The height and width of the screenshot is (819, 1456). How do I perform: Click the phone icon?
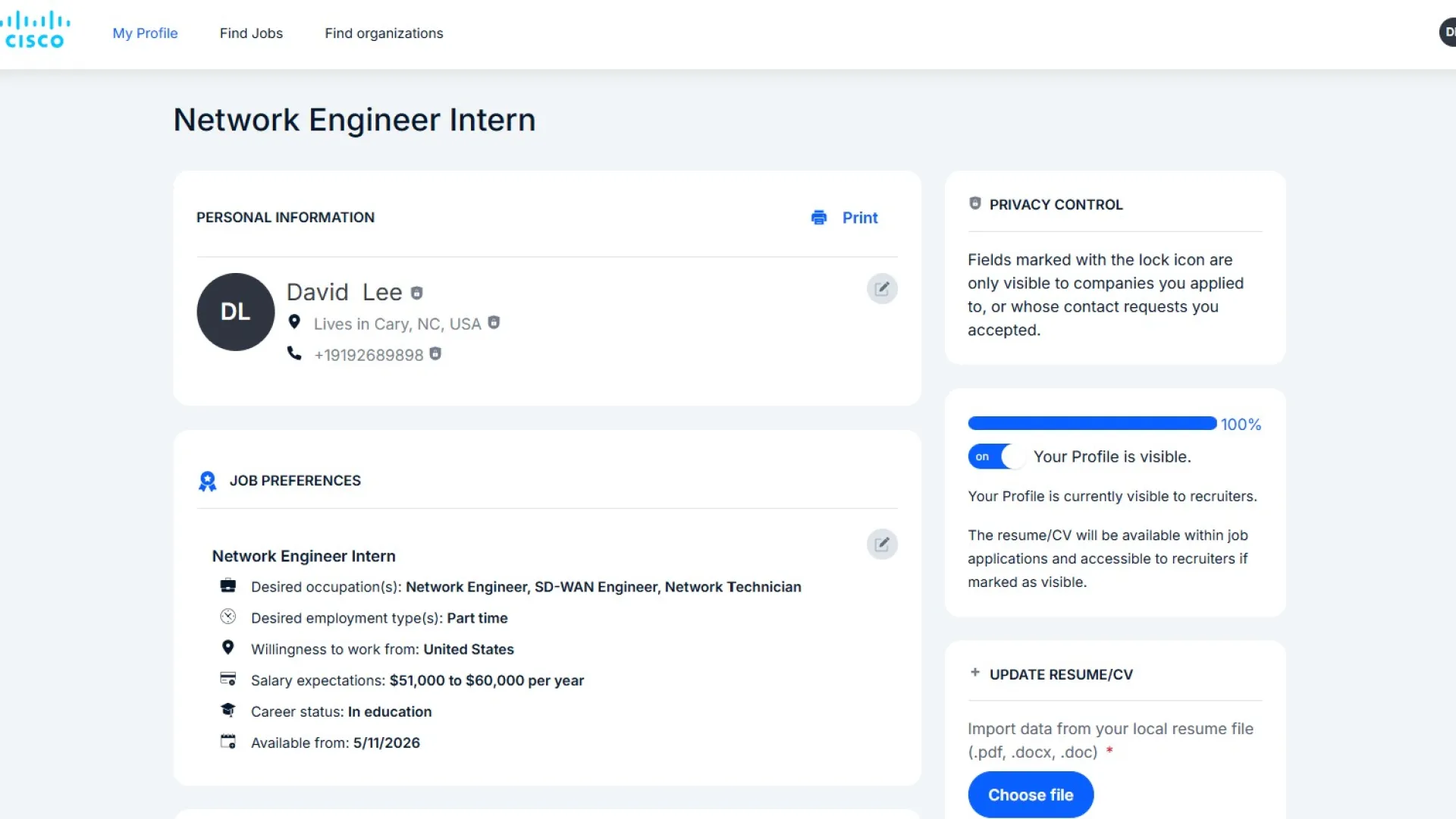[x=294, y=353]
